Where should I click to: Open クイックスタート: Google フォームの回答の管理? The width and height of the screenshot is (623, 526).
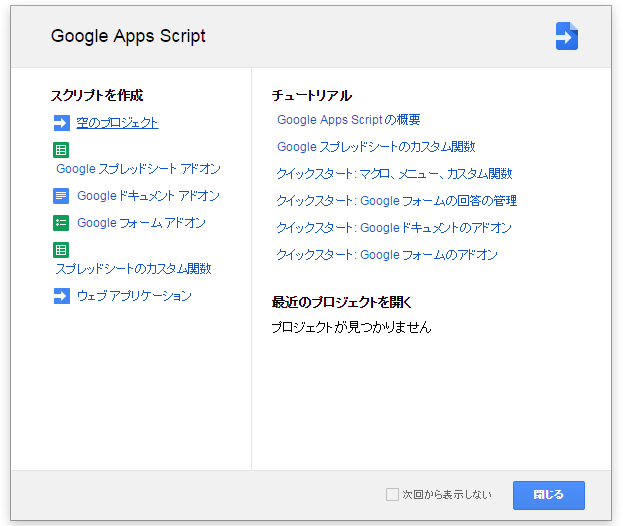[397, 201]
